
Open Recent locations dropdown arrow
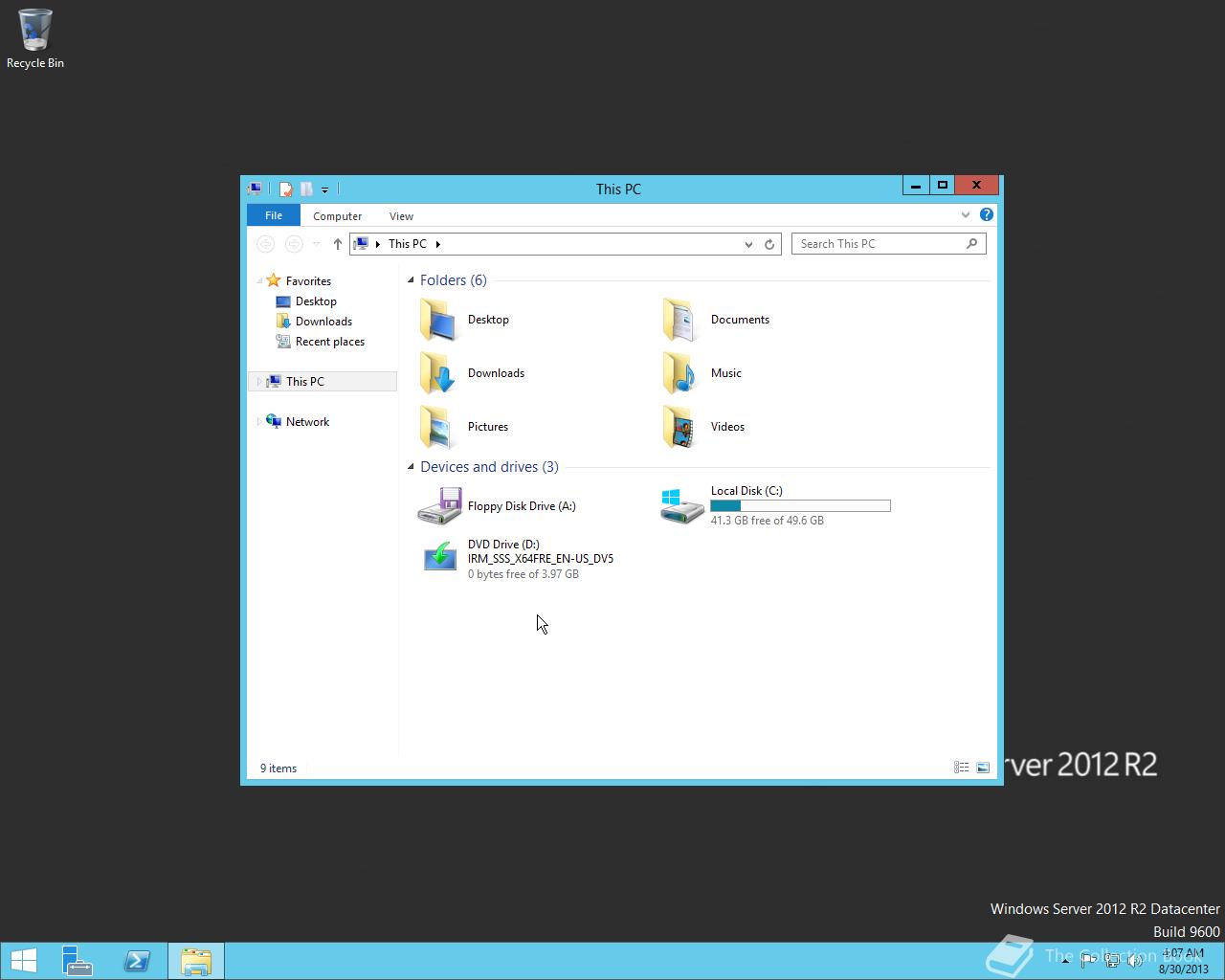pos(316,244)
